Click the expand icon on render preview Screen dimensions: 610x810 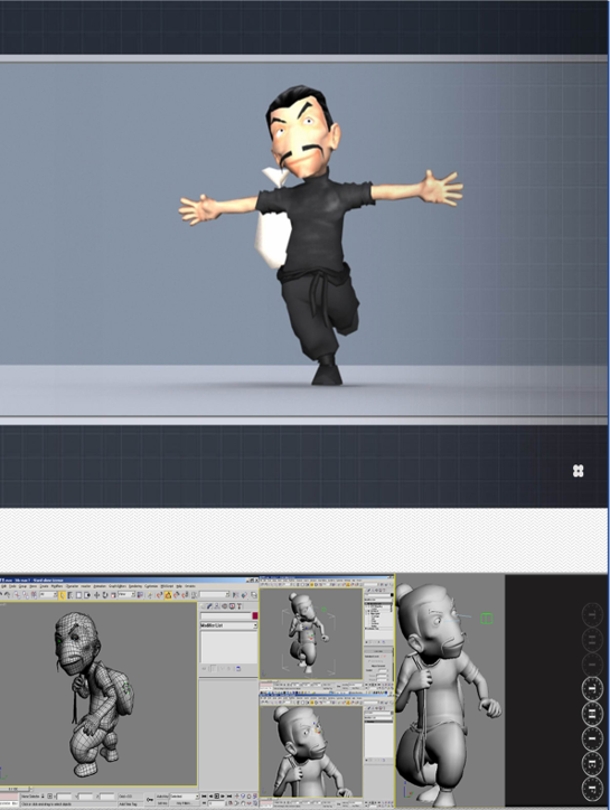click(578, 471)
